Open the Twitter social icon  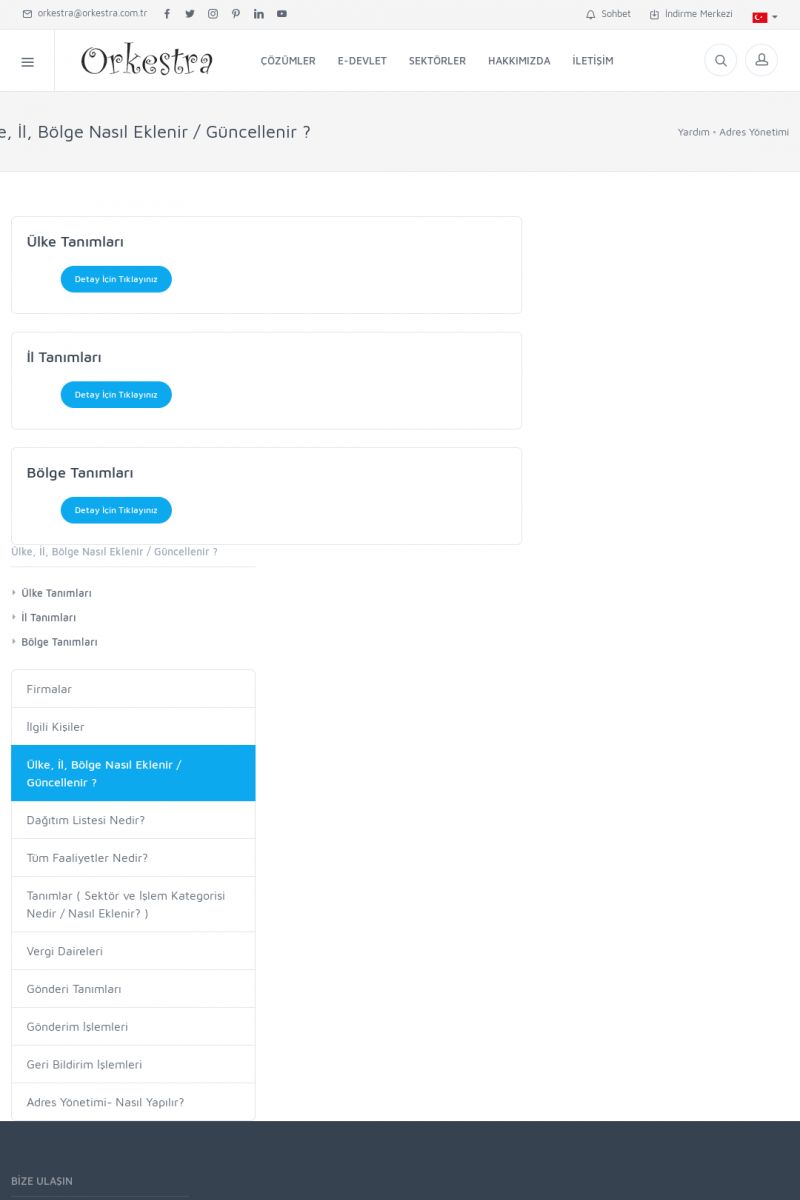coord(190,14)
